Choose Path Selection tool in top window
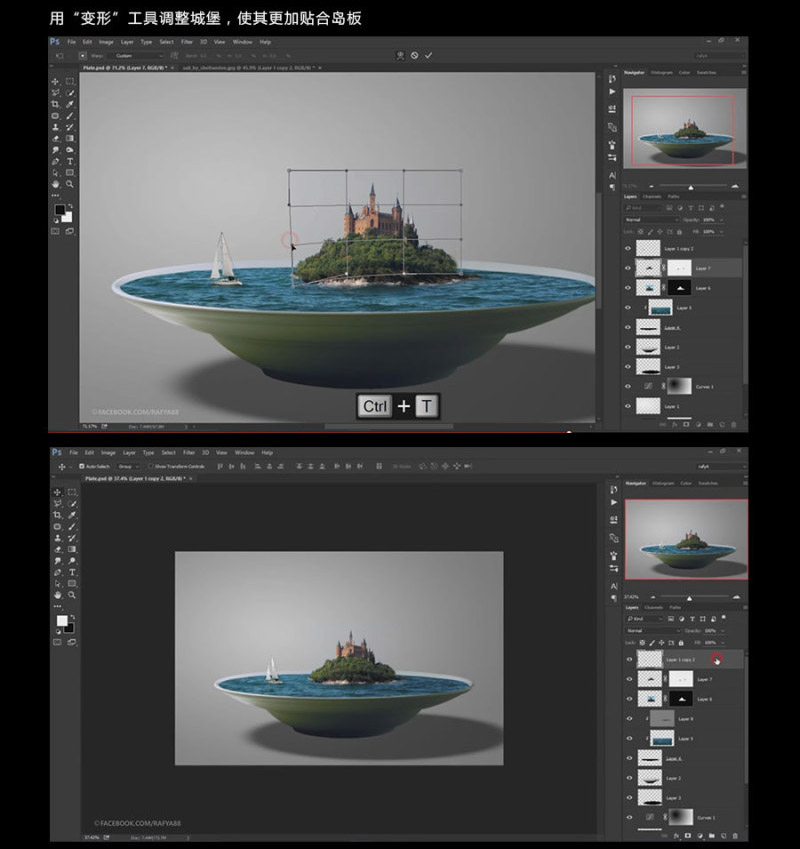The width and height of the screenshot is (800, 849). click(55, 173)
